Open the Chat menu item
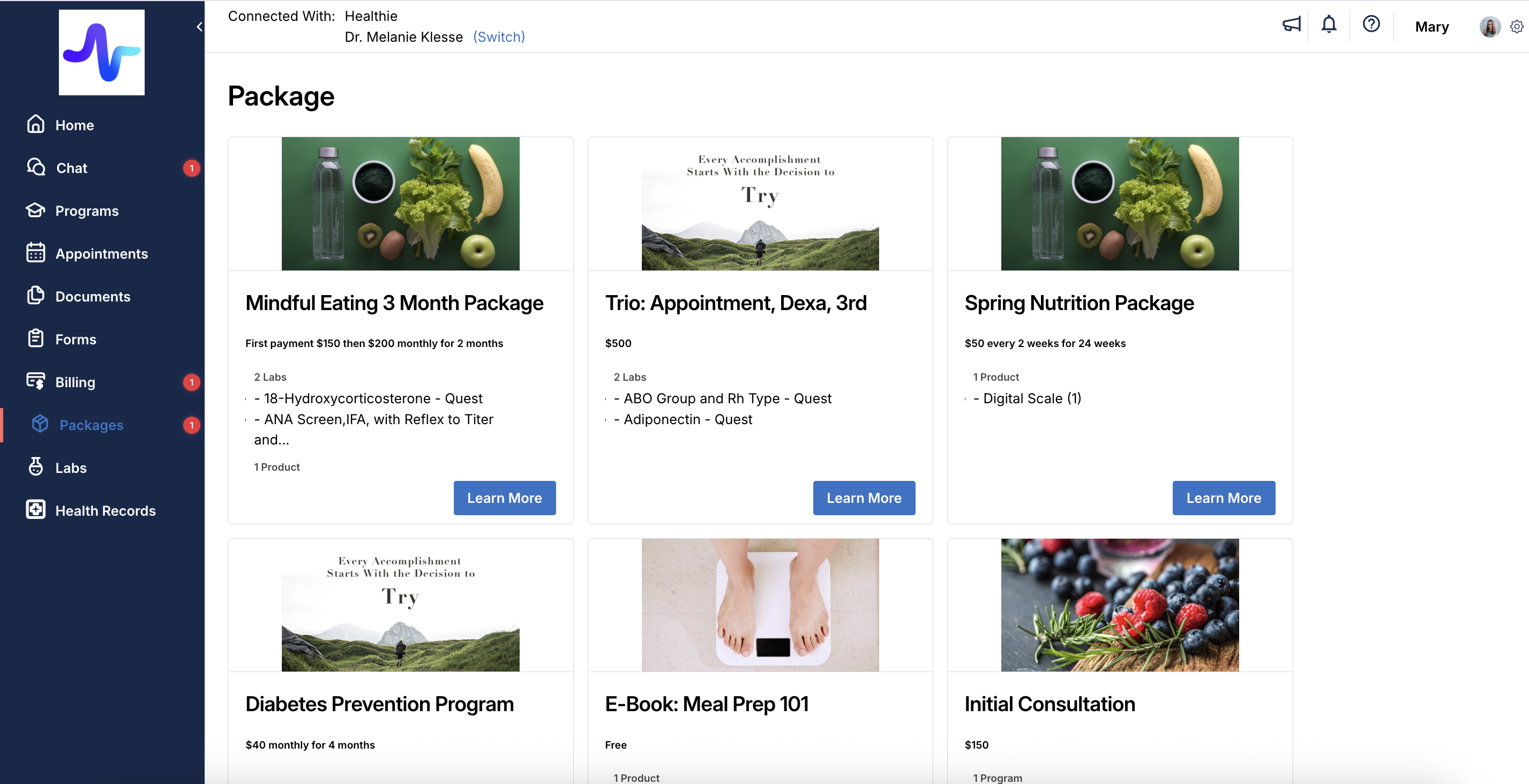This screenshot has width=1529, height=784. pyautogui.click(x=71, y=168)
